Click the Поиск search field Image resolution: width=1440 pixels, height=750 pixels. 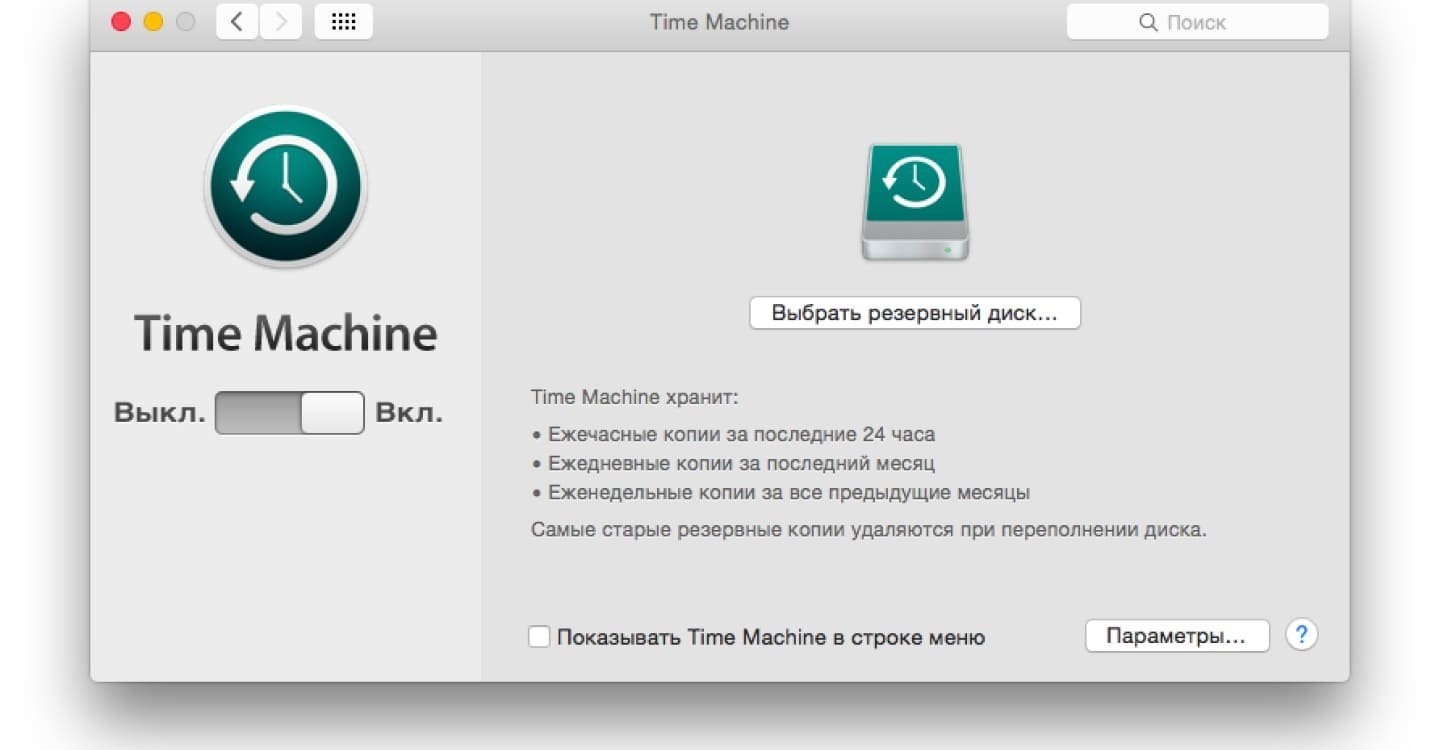[x=1198, y=22]
